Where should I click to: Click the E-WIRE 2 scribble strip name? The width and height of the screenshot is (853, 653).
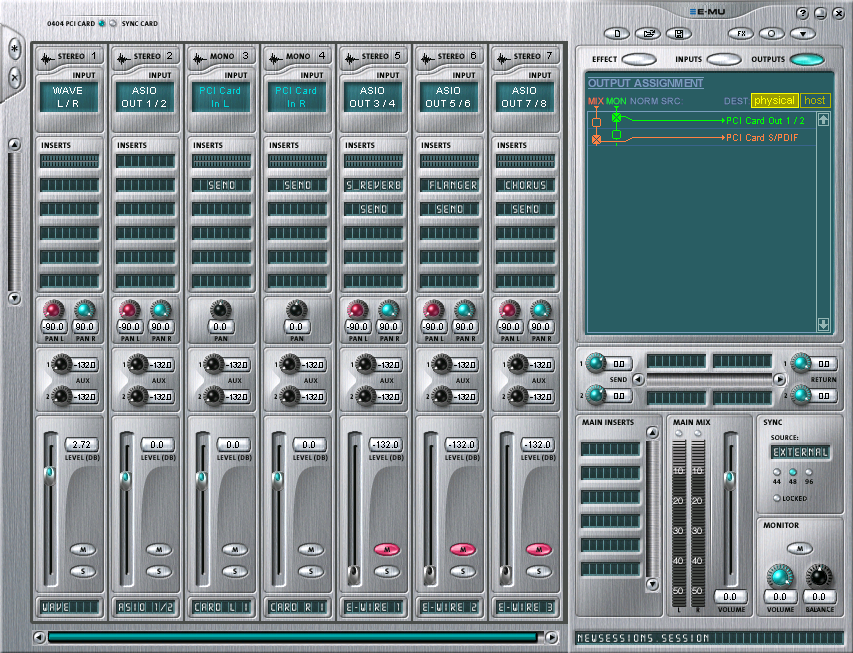click(x=449, y=607)
